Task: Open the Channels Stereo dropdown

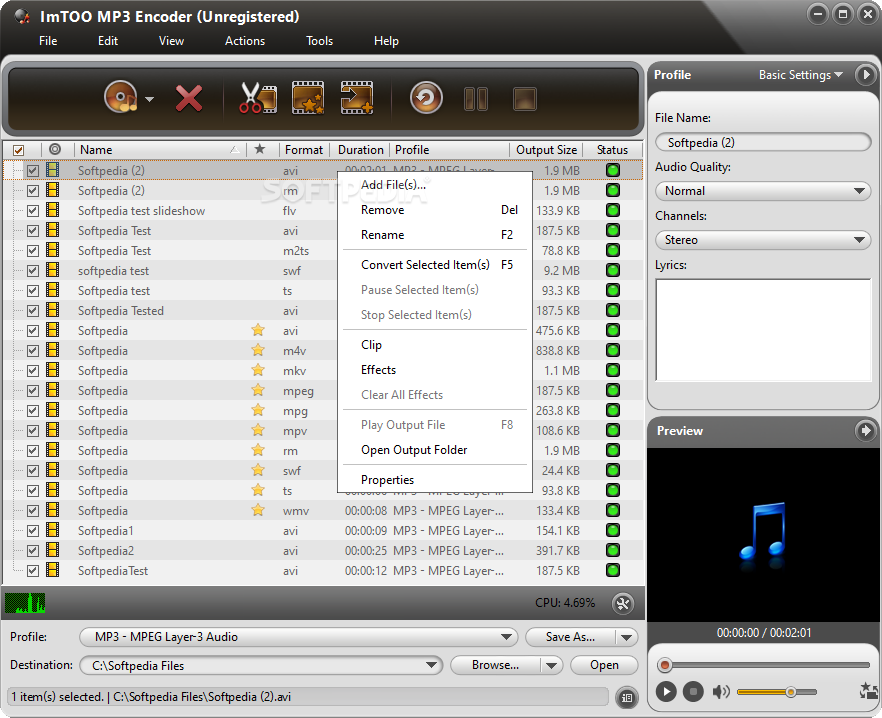Action: click(763, 240)
